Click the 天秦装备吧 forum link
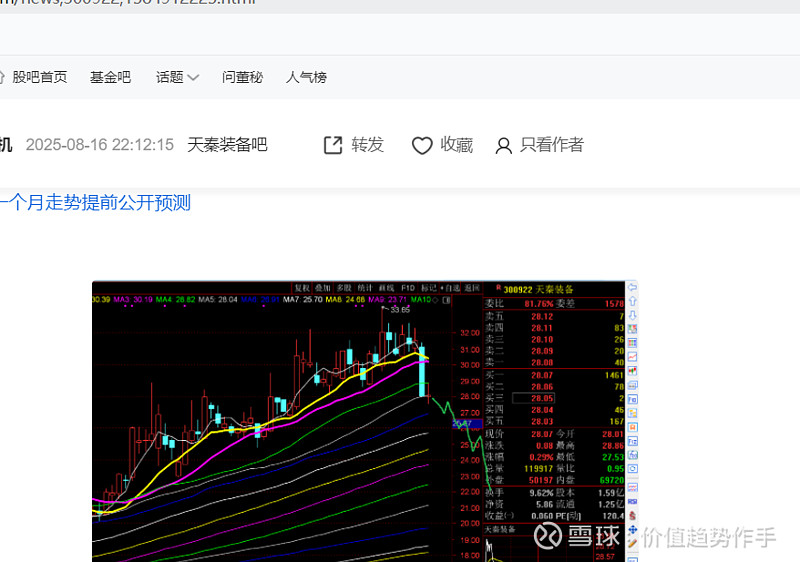 click(227, 145)
